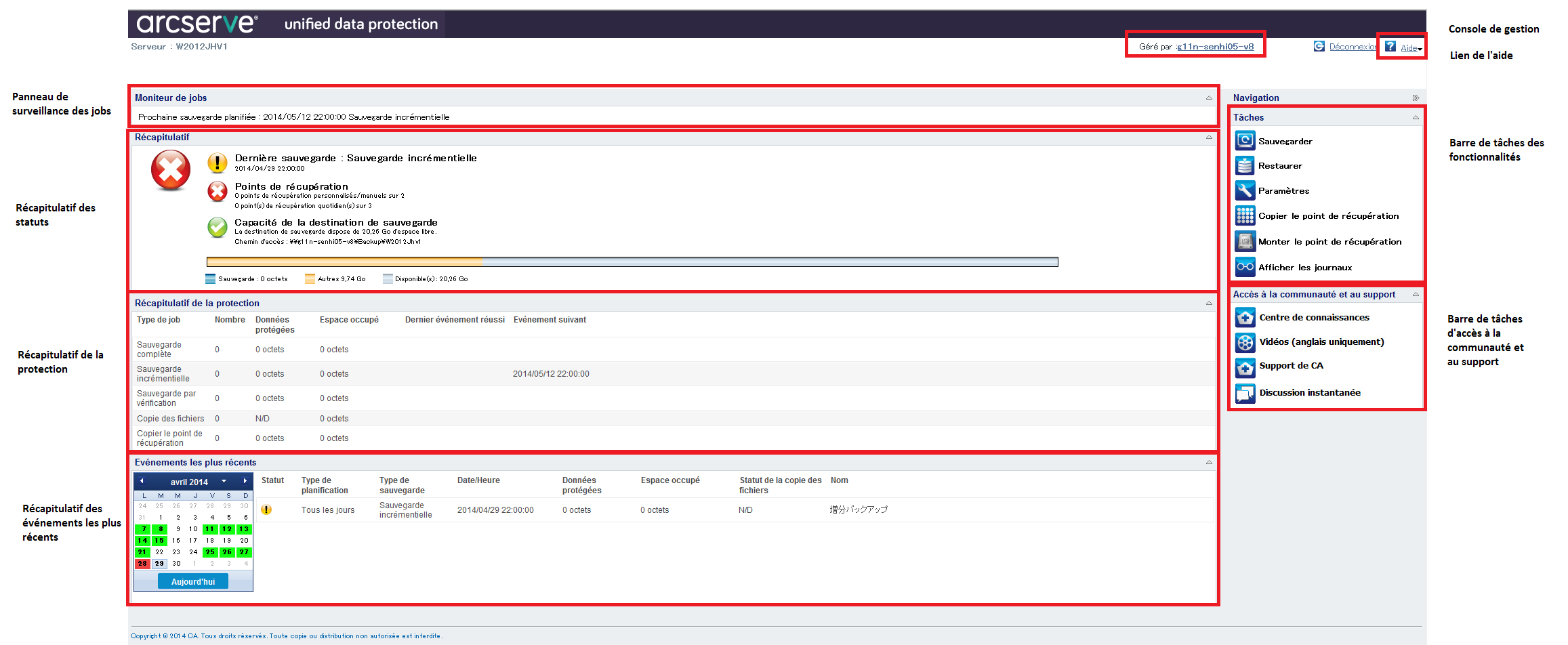Click the arcserve logo
The width and height of the screenshot is (1568, 645).
tap(197, 24)
